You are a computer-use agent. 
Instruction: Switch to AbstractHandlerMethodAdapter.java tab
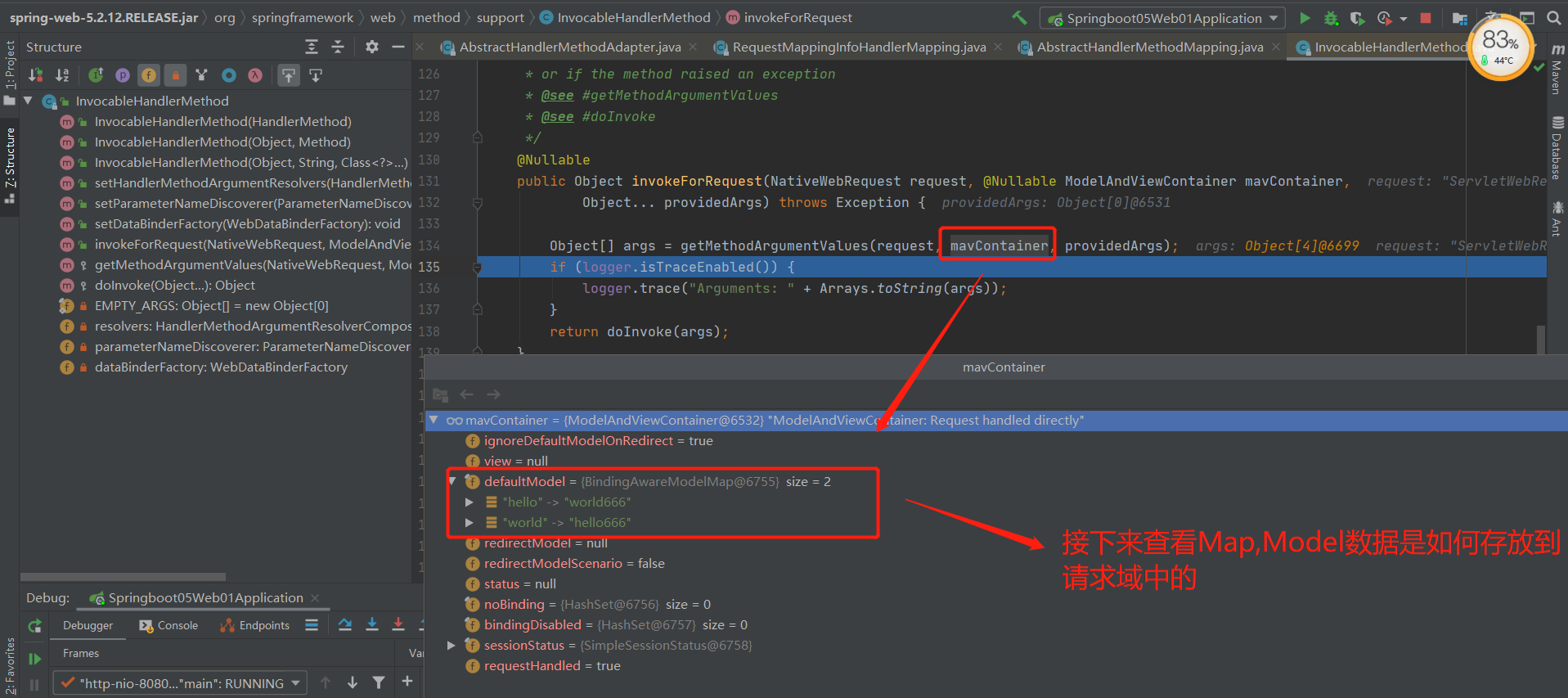pyautogui.click(x=569, y=47)
